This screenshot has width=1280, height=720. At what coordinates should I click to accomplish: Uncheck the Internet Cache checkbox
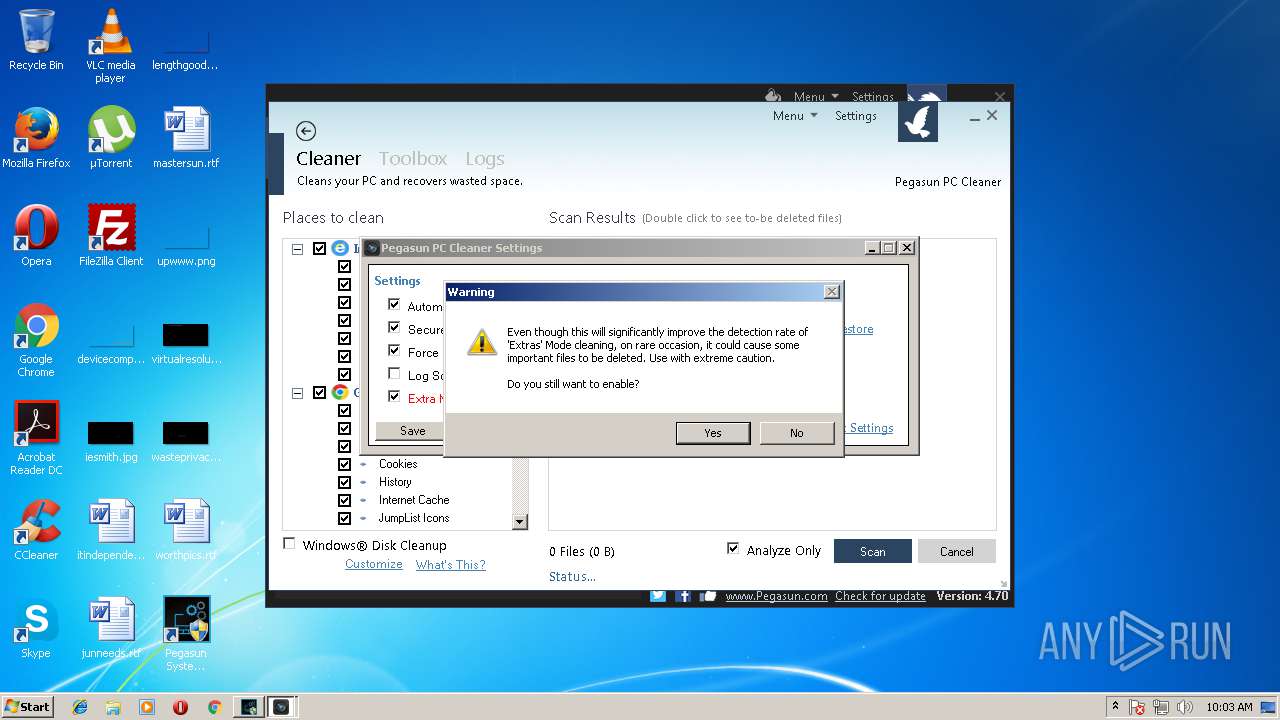(344, 500)
